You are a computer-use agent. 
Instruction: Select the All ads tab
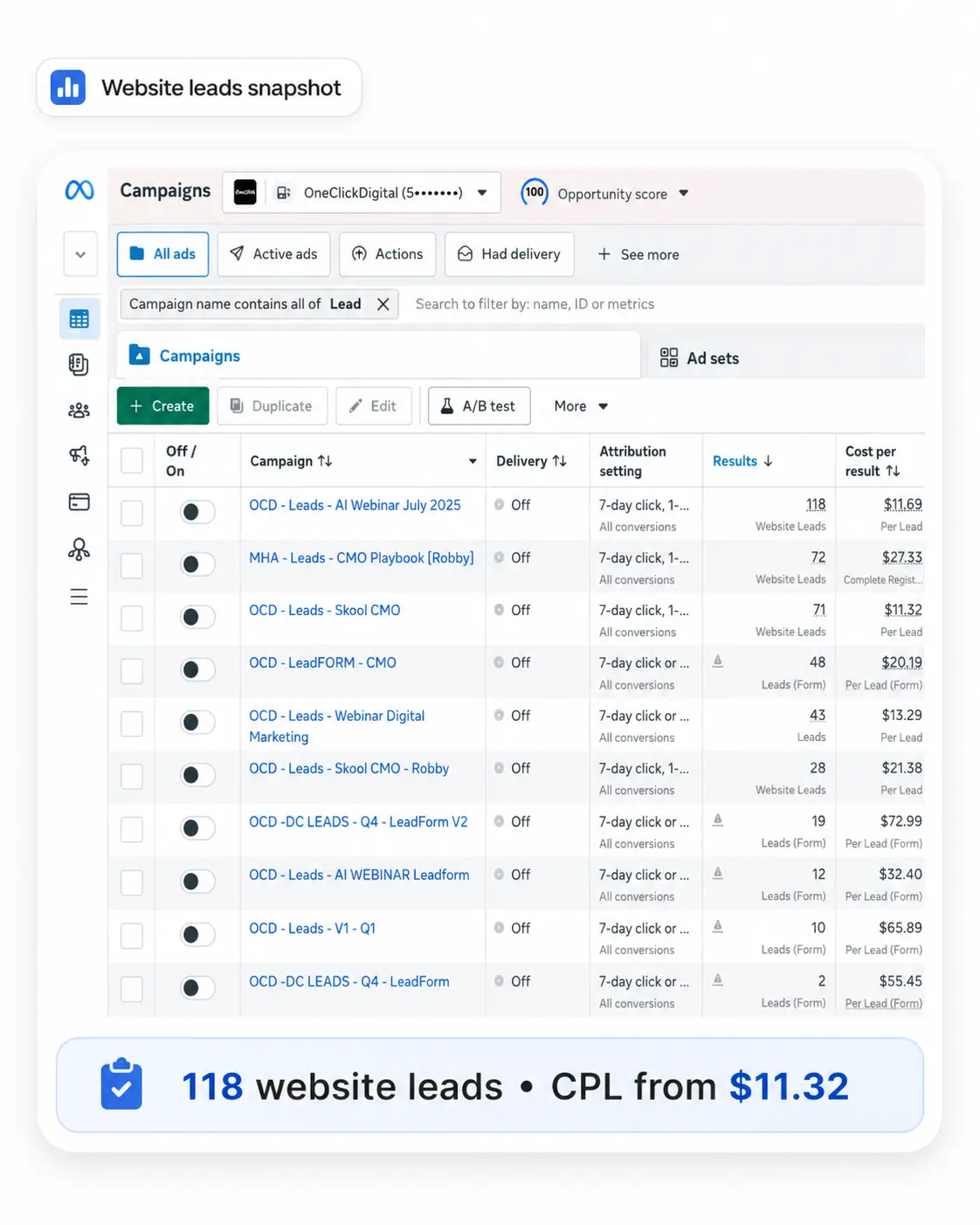click(x=162, y=254)
